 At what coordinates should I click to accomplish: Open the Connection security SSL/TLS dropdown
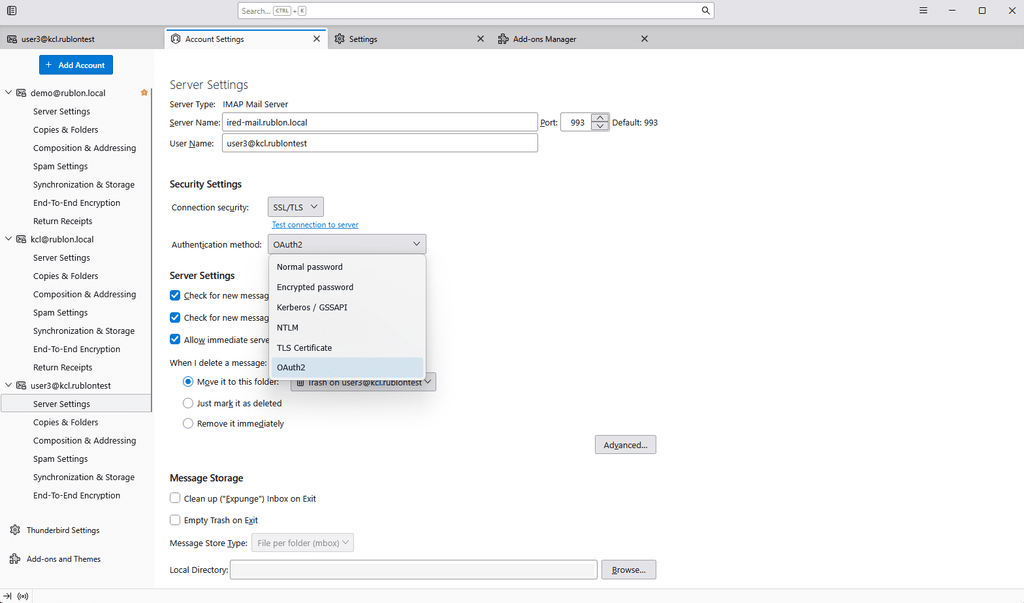coord(295,207)
